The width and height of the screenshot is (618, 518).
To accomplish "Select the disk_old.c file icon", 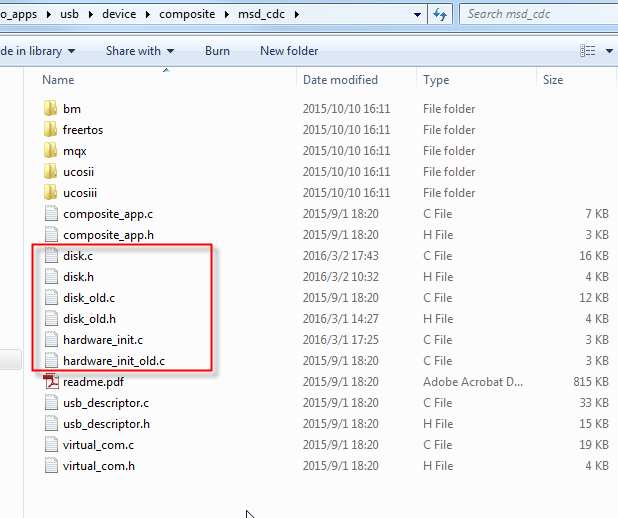I will pos(51,298).
